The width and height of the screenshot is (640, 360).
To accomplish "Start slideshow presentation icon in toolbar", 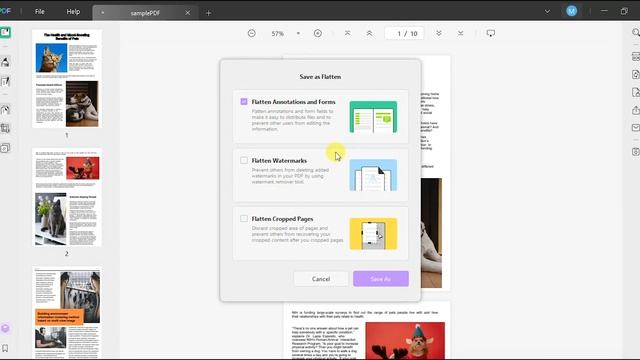I will pos(491,33).
